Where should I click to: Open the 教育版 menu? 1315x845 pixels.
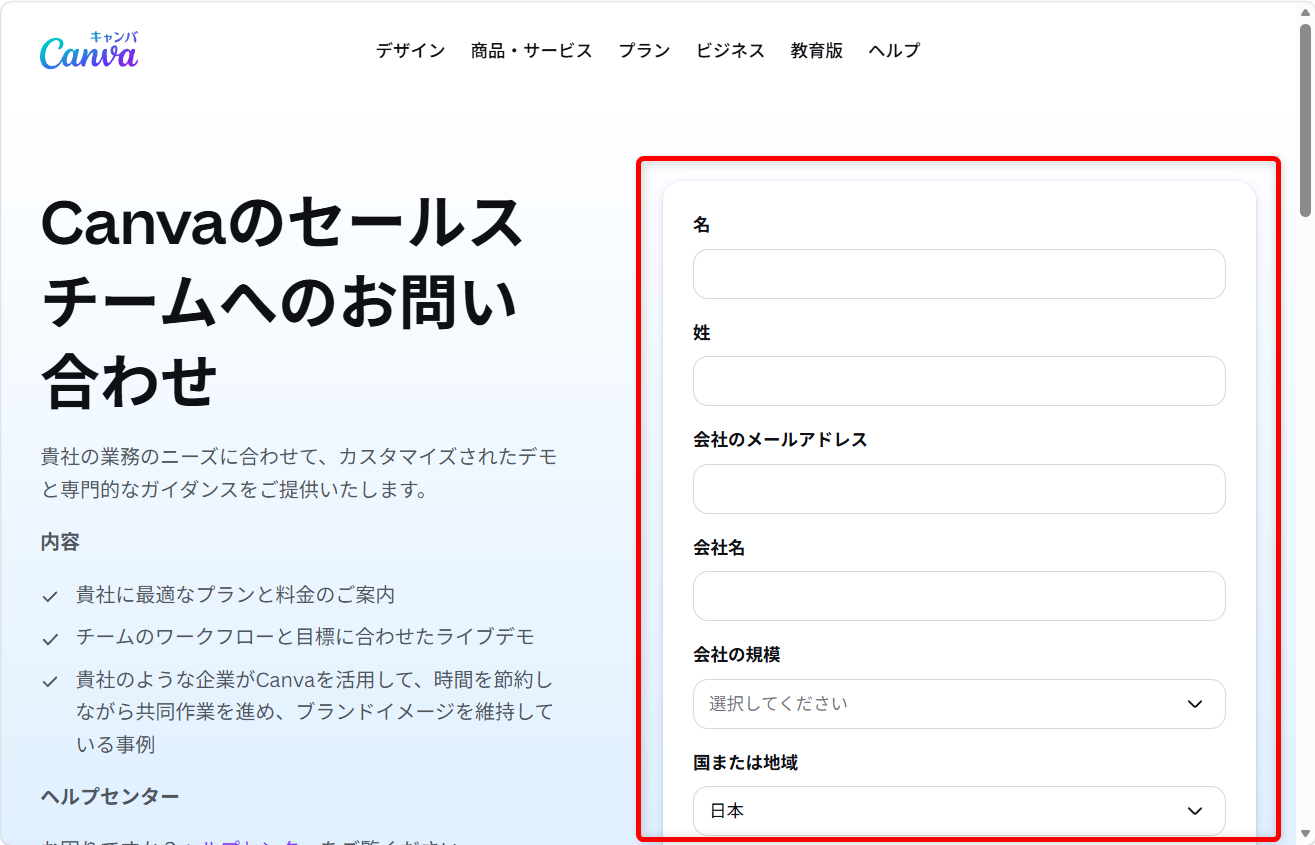click(817, 50)
